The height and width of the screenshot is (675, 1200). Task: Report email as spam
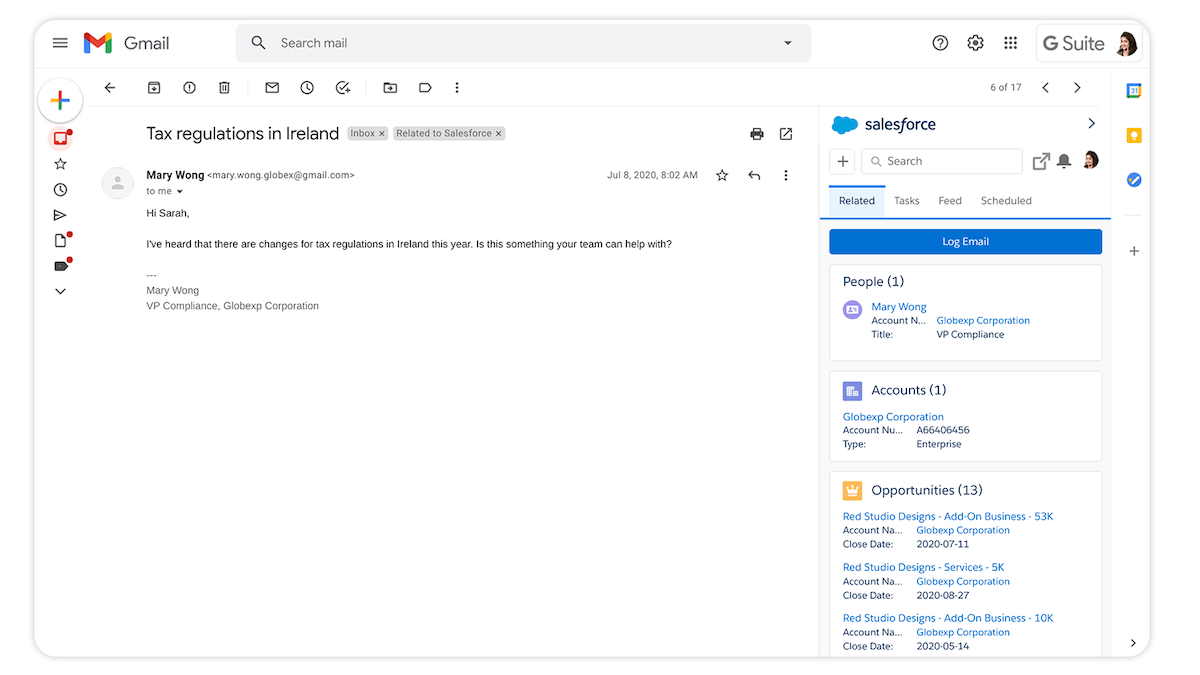point(189,88)
